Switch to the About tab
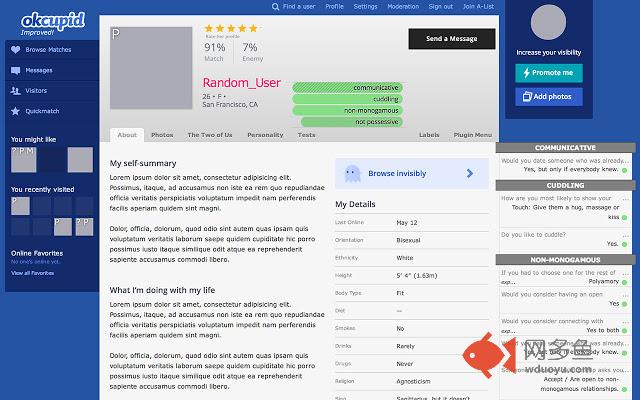 point(127,135)
